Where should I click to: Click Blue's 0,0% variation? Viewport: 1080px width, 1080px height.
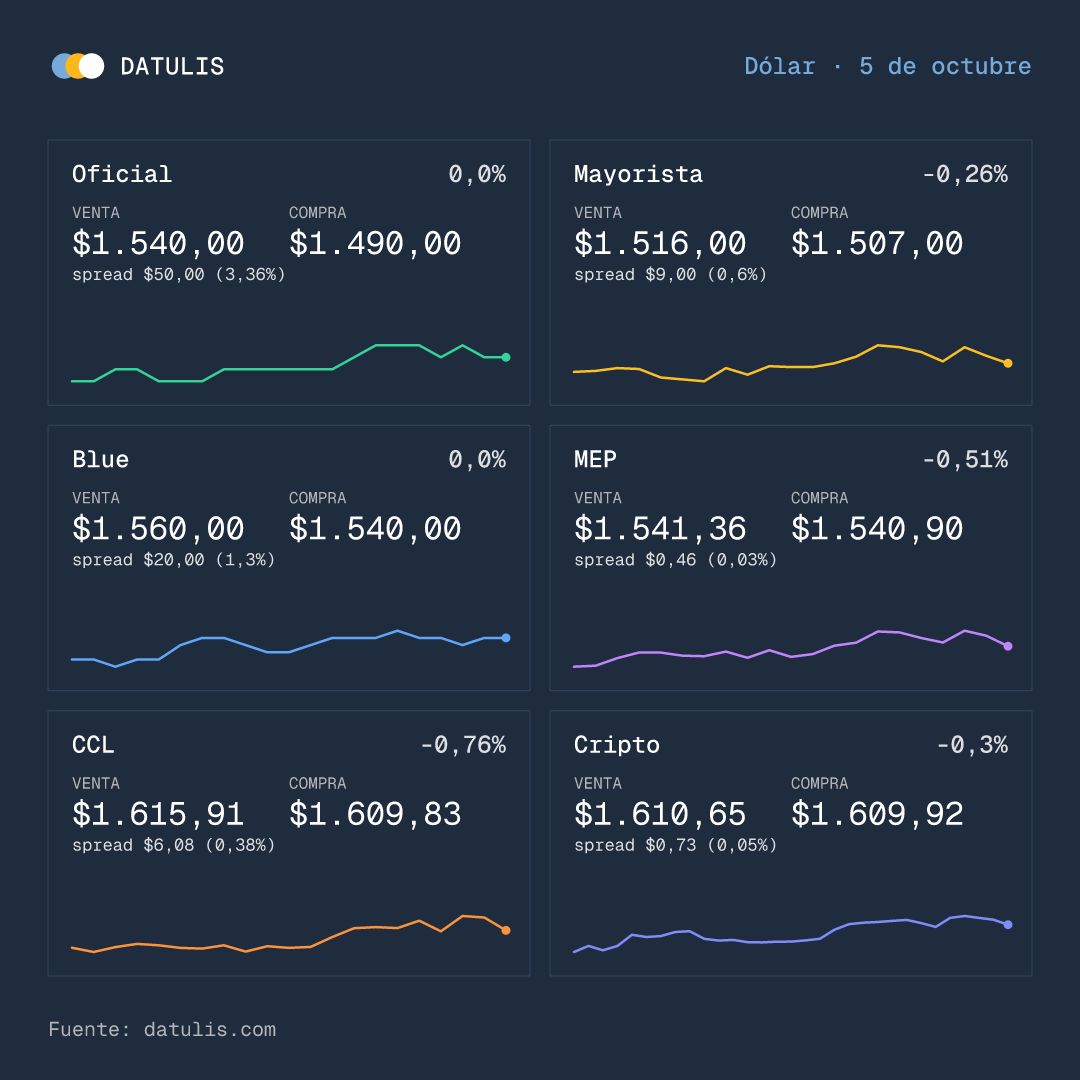(x=477, y=459)
